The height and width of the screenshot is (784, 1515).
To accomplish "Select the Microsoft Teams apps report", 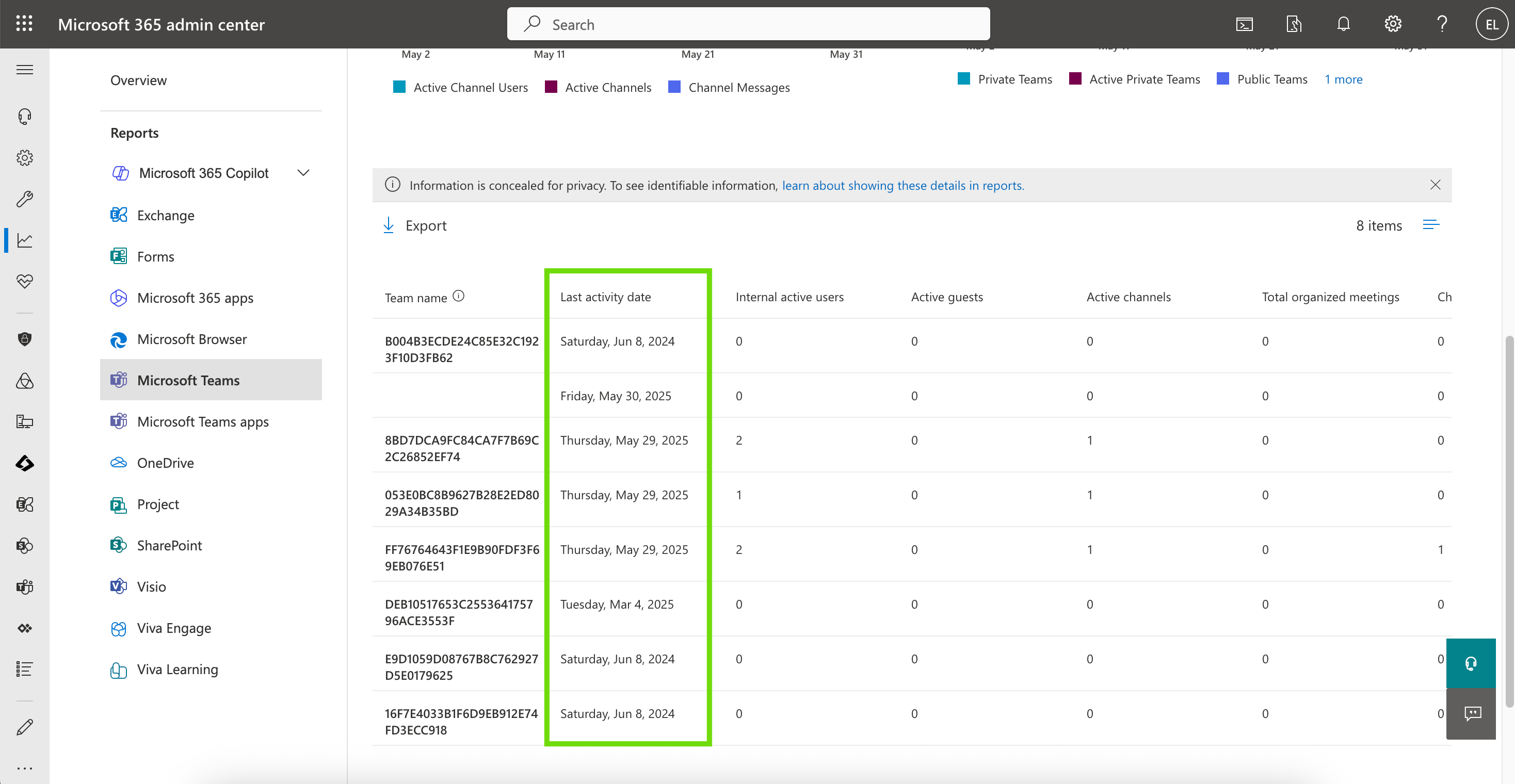I will click(x=211, y=421).
